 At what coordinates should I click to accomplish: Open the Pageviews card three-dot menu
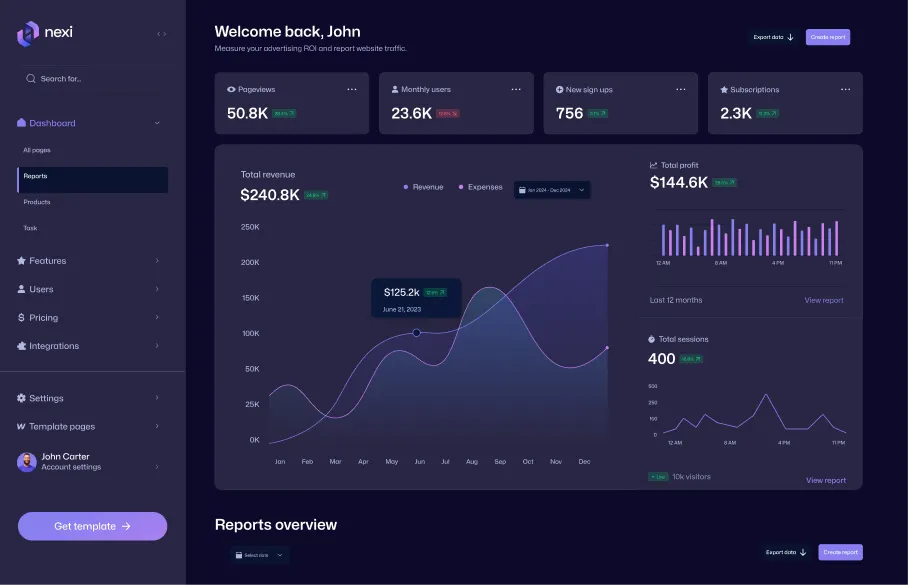pyautogui.click(x=352, y=89)
